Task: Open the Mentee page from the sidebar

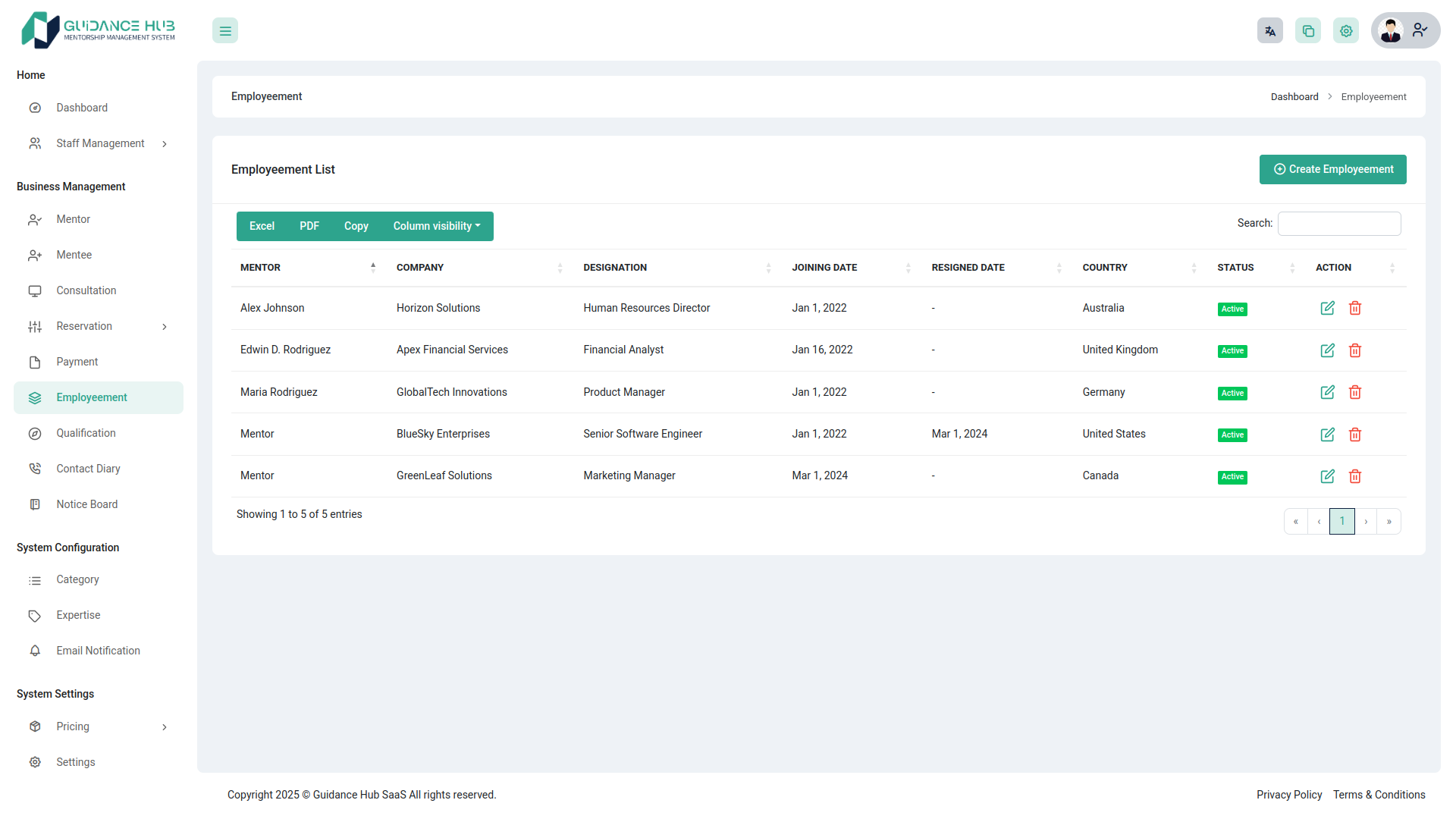Action: (74, 255)
